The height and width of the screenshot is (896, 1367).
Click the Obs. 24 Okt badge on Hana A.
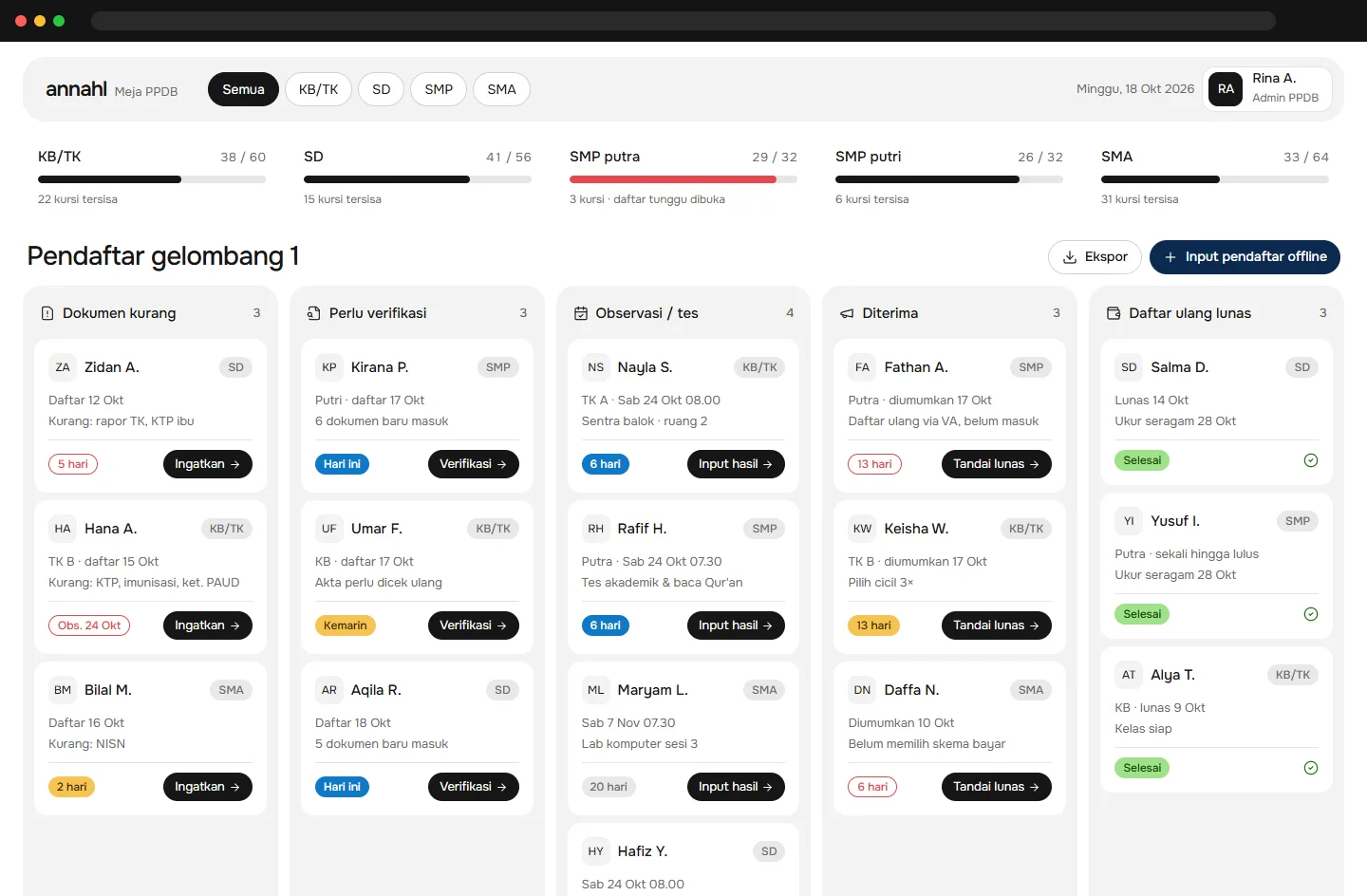[89, 625]
